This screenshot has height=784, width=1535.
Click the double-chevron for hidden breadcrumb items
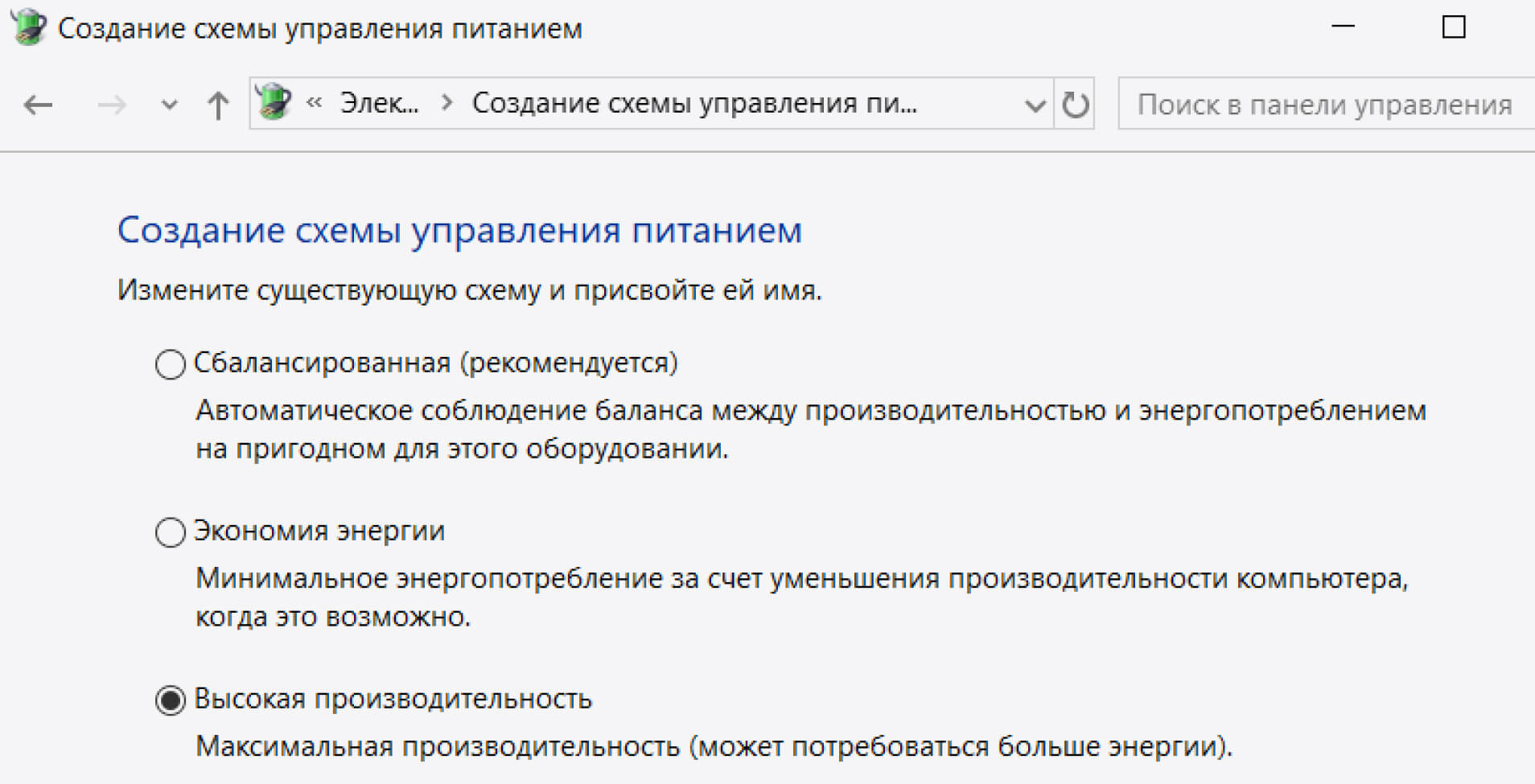pos(314,103)
